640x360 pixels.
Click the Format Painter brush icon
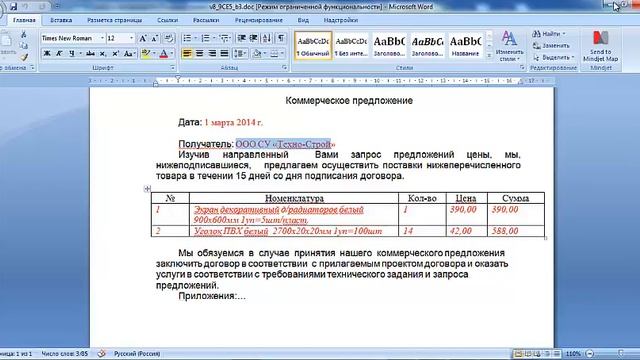(24, 58)
